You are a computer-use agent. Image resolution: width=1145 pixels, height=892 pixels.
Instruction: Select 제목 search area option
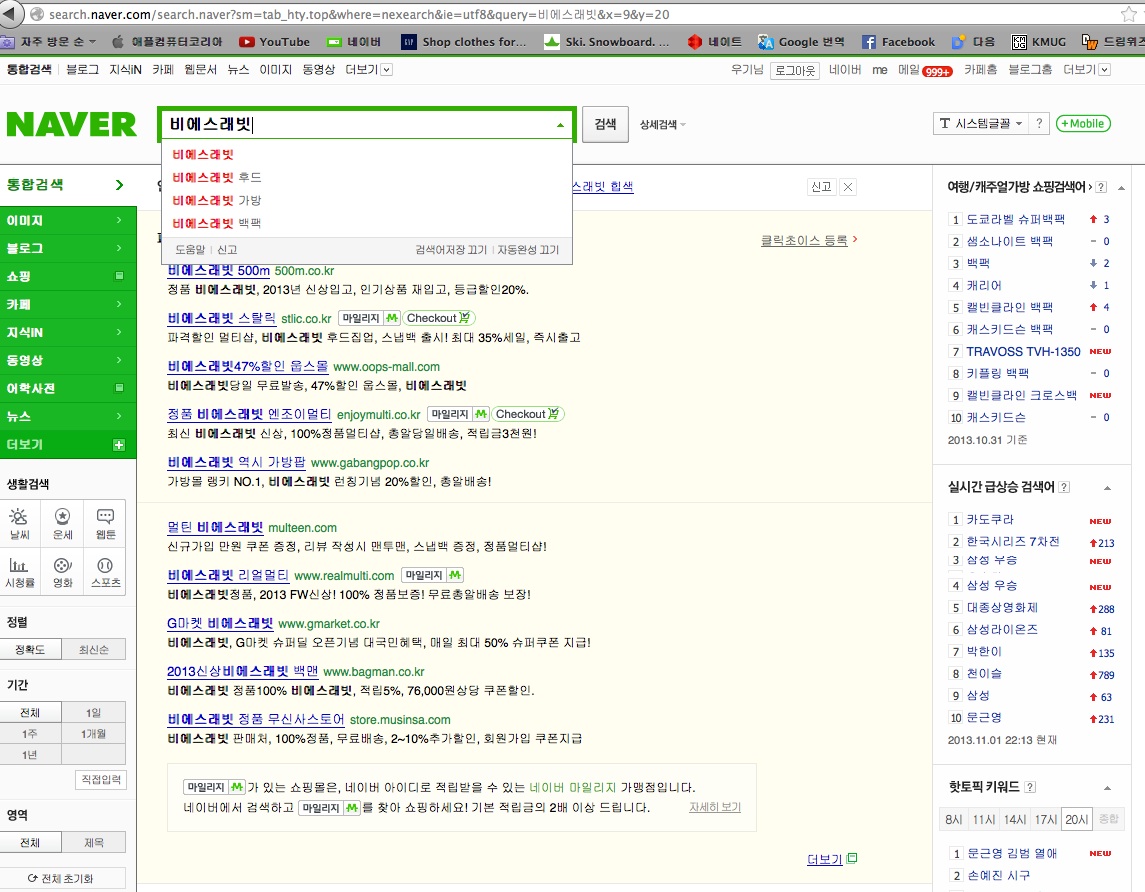[x=93, y=842]
